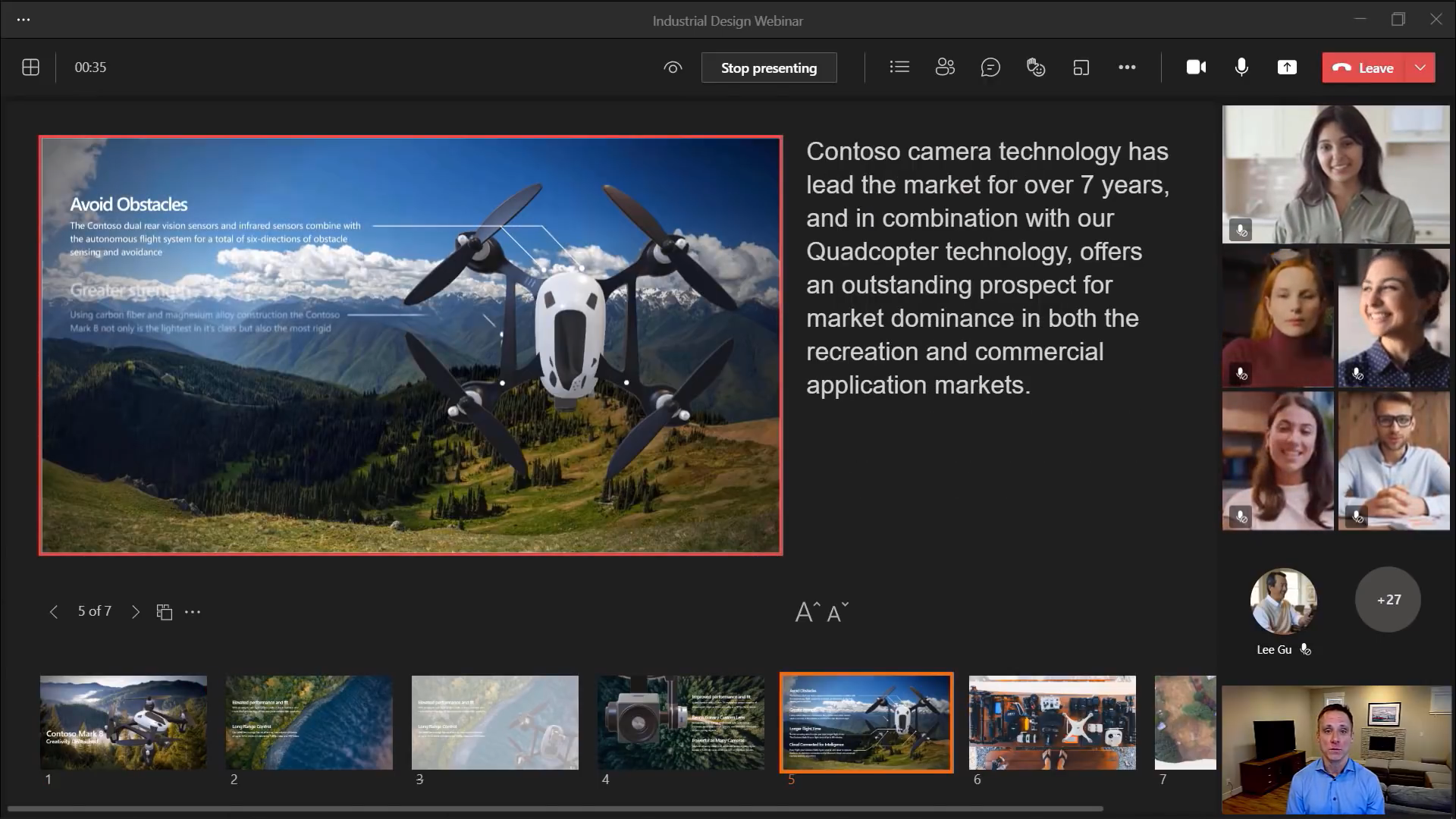Viewport: 1456px width, 819px height.
Task: Click the Lee Gu name label
Action: point(1274,650)
